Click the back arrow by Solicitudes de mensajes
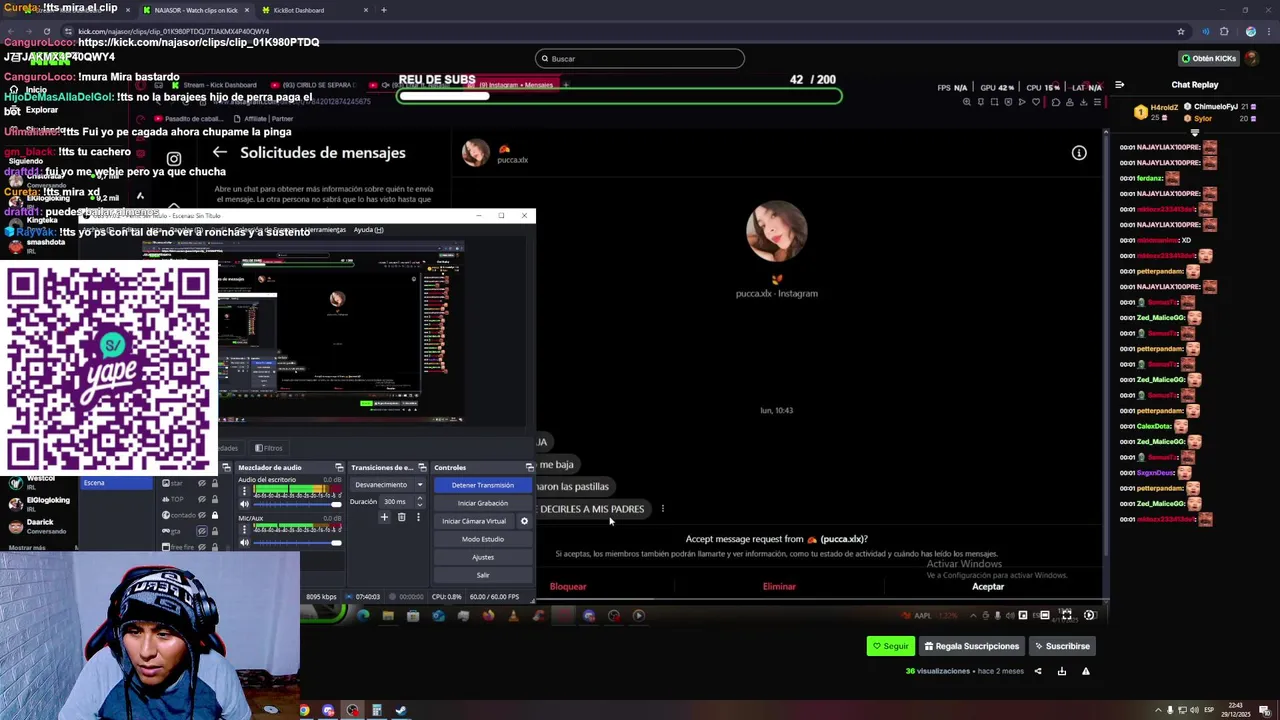Screen dimensions: 1280x720 pos(220,152)
